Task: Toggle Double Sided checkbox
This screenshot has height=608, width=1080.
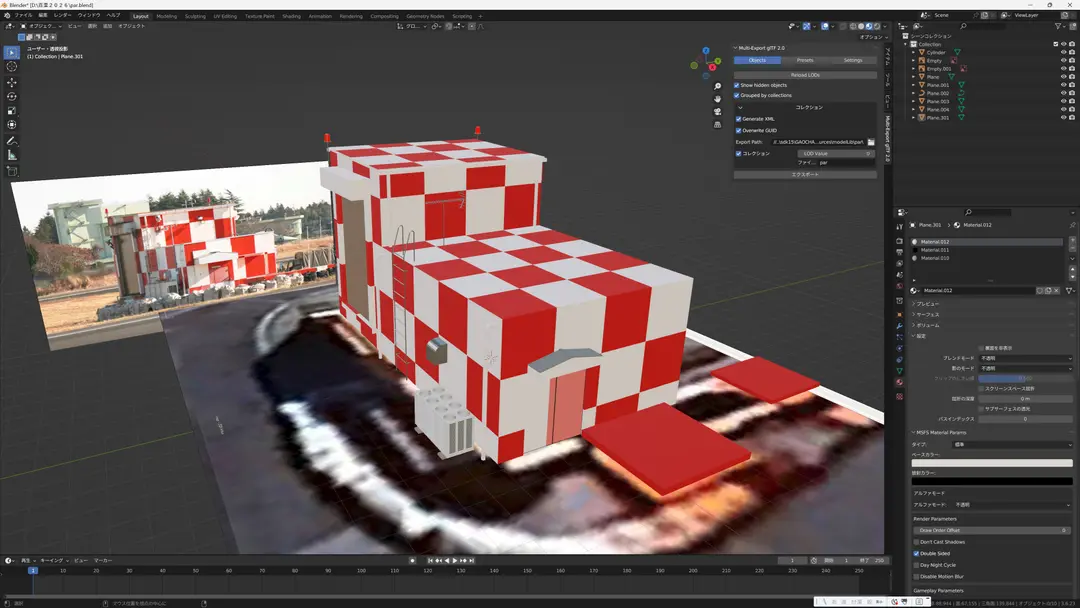Action: [916, 554]
